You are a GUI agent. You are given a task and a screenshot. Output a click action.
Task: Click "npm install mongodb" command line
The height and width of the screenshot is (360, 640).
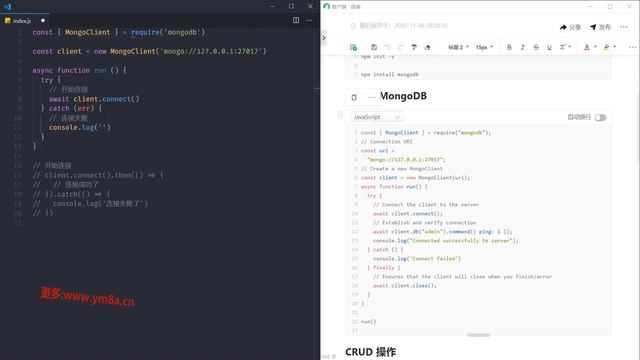click(390, 75)
